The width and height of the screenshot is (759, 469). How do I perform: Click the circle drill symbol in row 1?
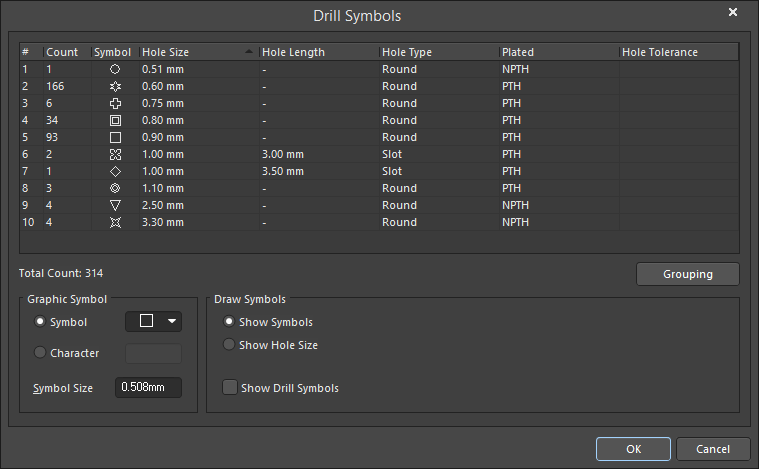[x=115, y=69]
